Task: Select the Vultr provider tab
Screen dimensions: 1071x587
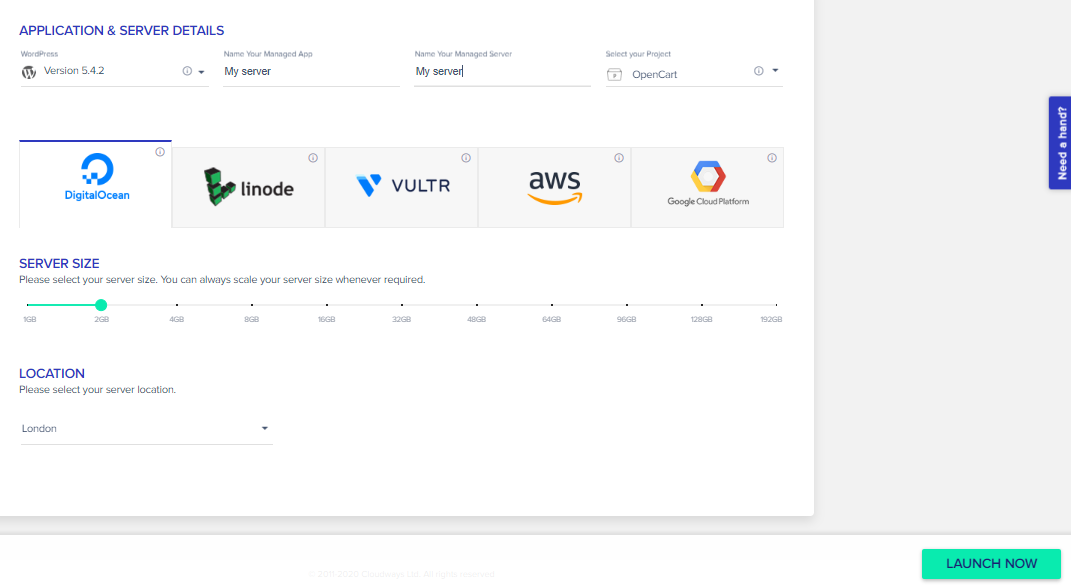Action: (402, 187)
